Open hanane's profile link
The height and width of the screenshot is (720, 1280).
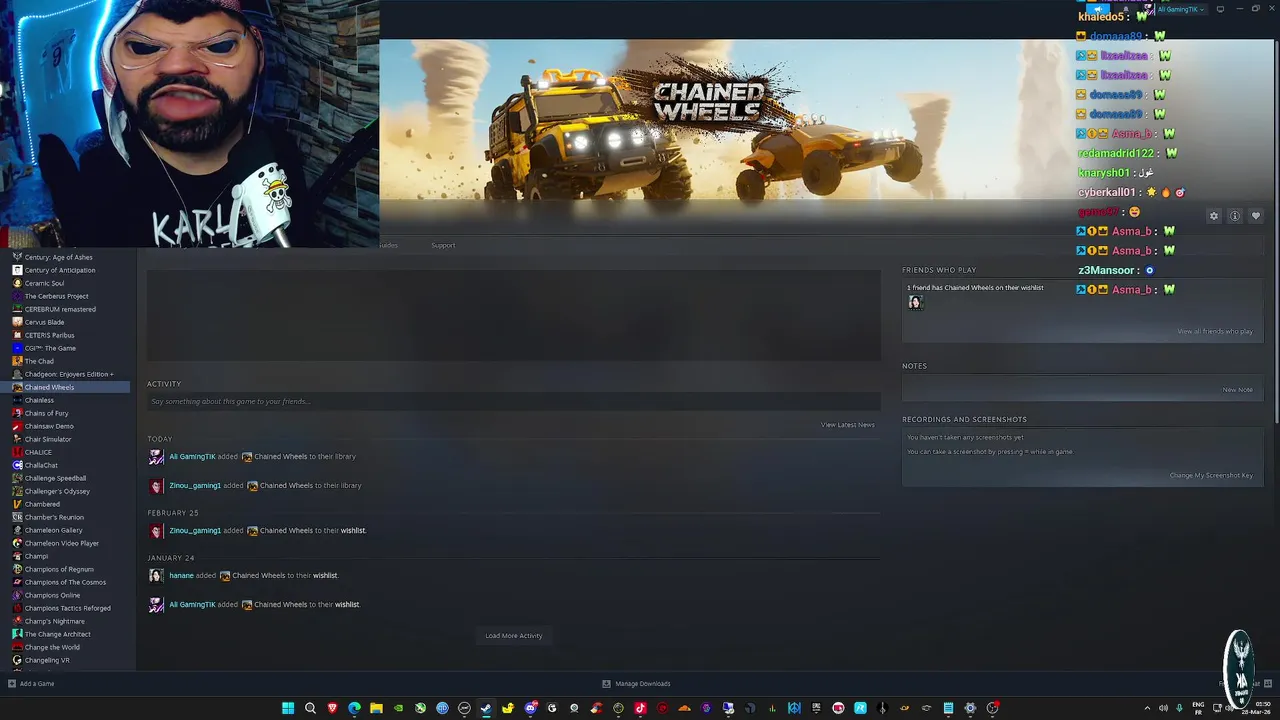pyautogui.click(x=181, y=576)
